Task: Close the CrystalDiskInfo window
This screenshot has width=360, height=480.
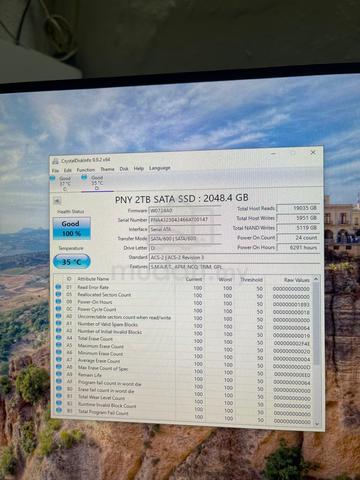Action: tap(313, 153)
